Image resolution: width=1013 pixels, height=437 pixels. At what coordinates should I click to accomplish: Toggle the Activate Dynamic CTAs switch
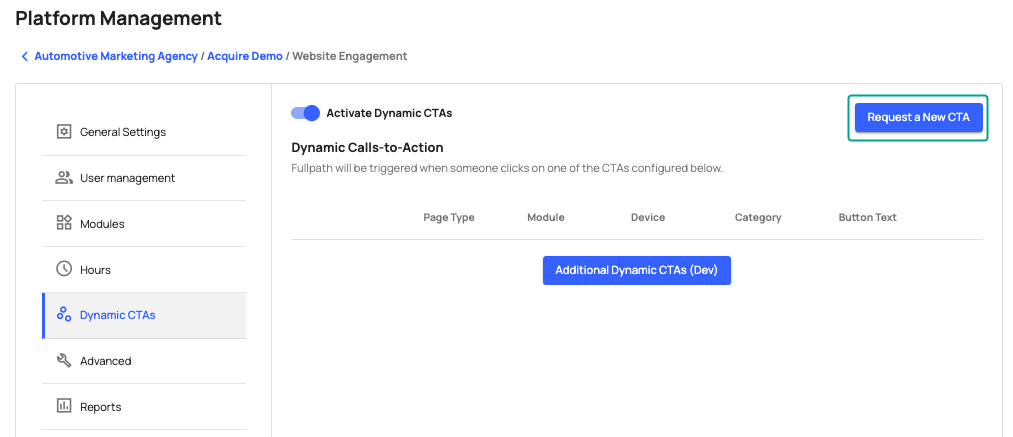pyautogui.click(x=305, y=113)
